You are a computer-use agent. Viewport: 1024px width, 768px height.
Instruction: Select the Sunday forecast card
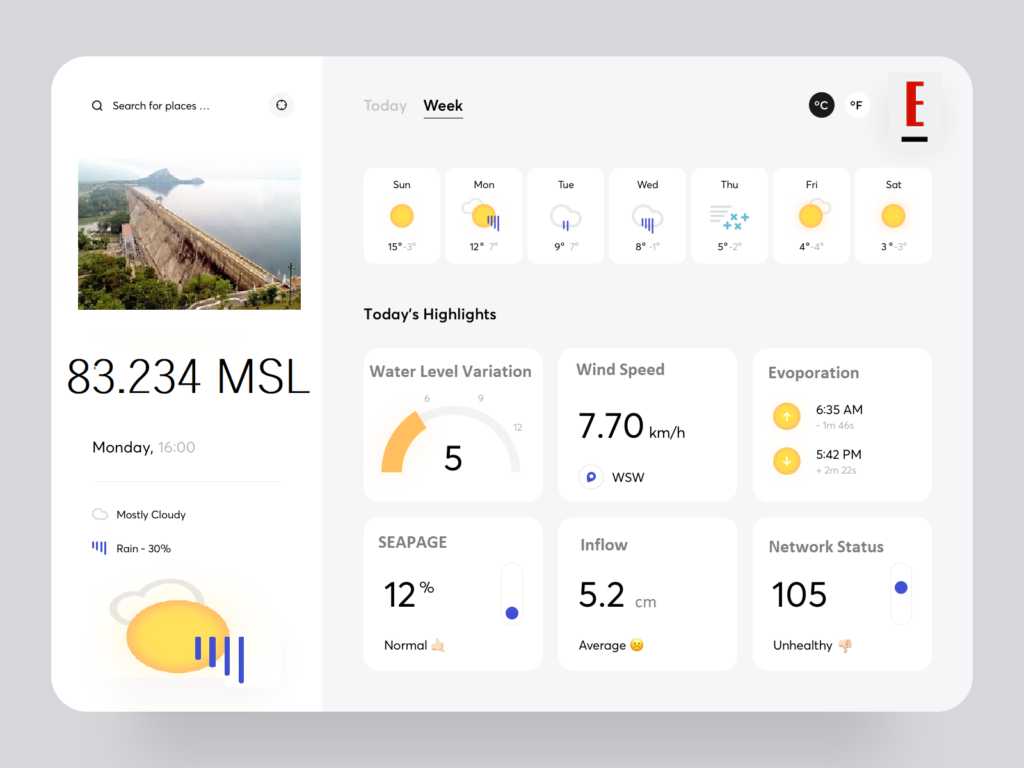(402, 216)
